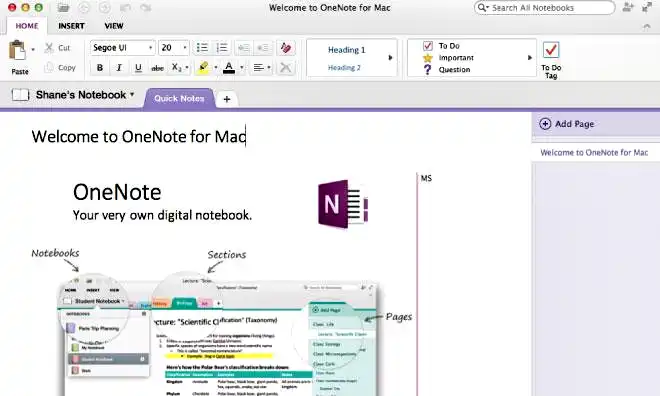Click the To Do Tag button

coord(551,60)
